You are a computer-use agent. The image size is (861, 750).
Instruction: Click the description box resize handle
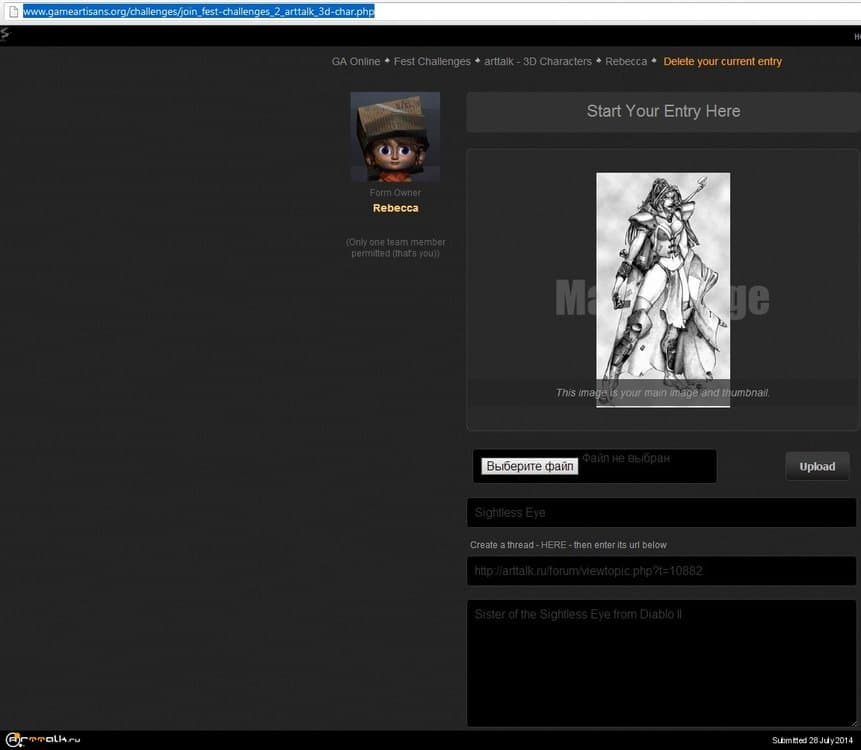tap(853, 722)
